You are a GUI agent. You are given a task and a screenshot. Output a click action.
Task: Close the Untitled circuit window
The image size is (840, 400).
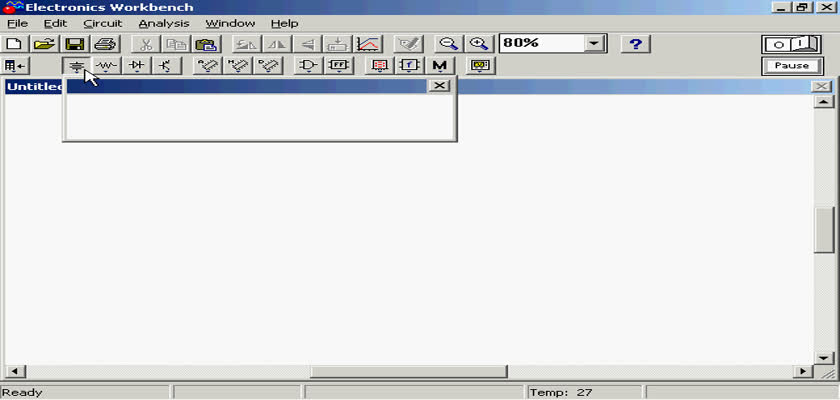pos(822,87)
